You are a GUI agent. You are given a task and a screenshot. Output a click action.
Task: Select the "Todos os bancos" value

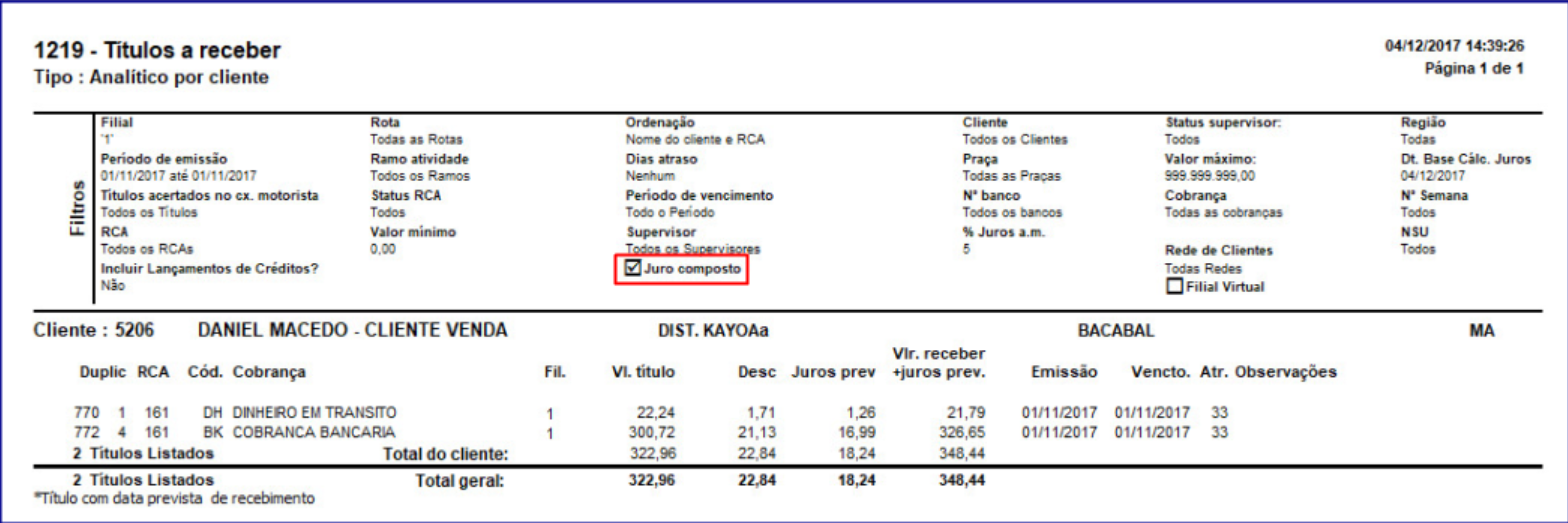[x=1012, y=213]
